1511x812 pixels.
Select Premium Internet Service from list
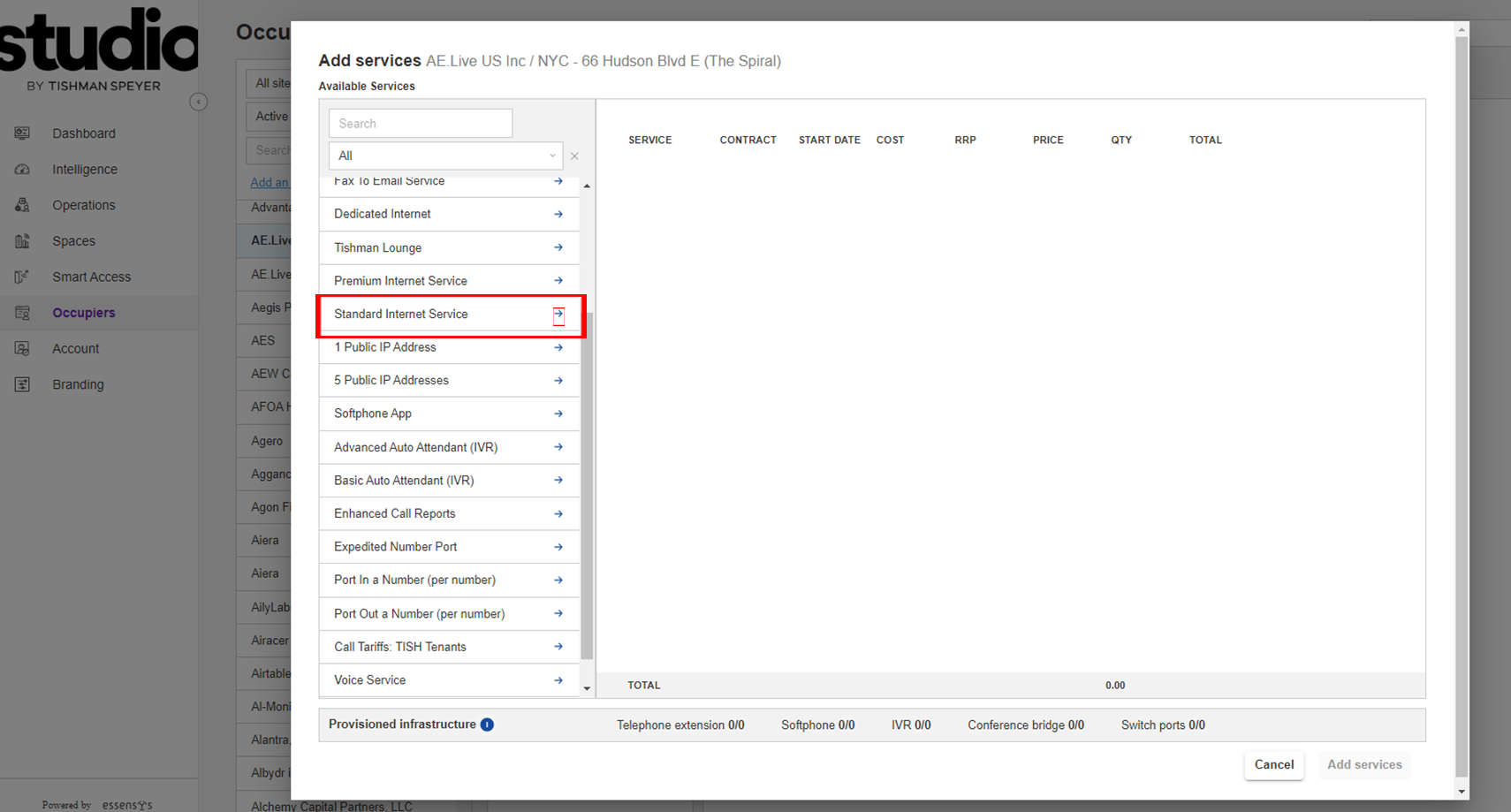click(x=400, y=281)
